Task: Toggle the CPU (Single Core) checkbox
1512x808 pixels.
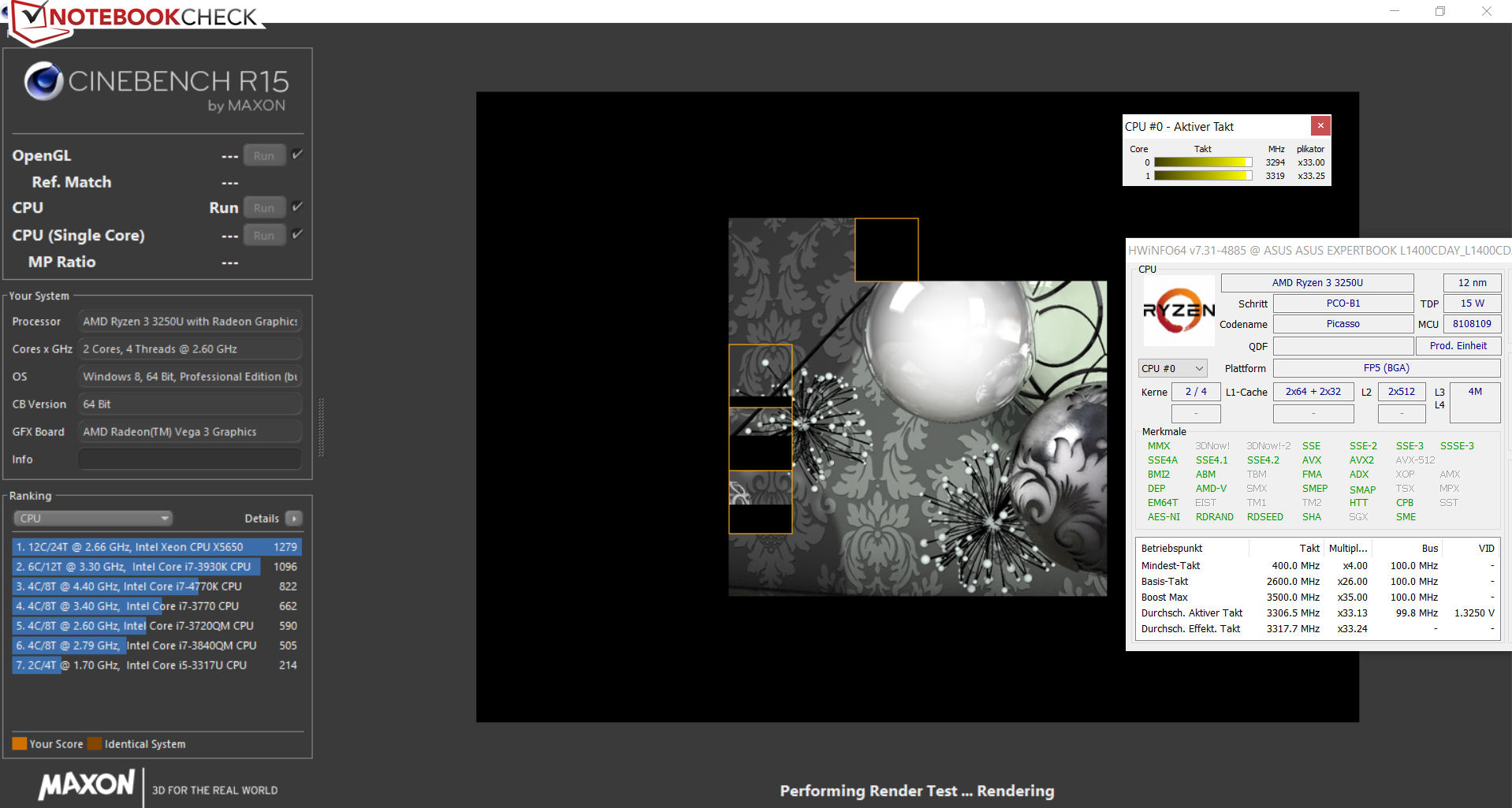Action: 297,234
